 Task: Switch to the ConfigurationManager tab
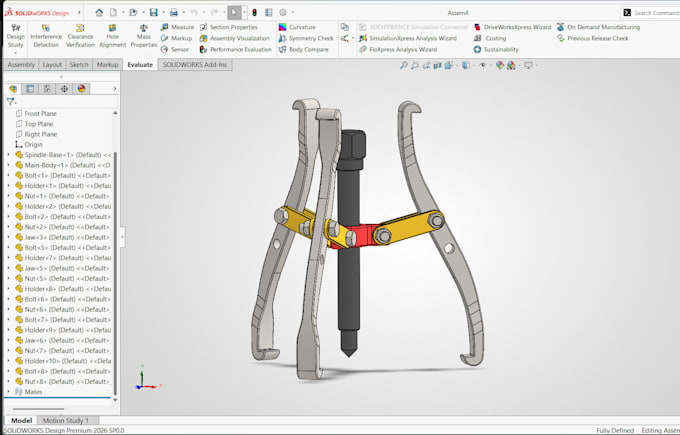click(x=47, y=89)
